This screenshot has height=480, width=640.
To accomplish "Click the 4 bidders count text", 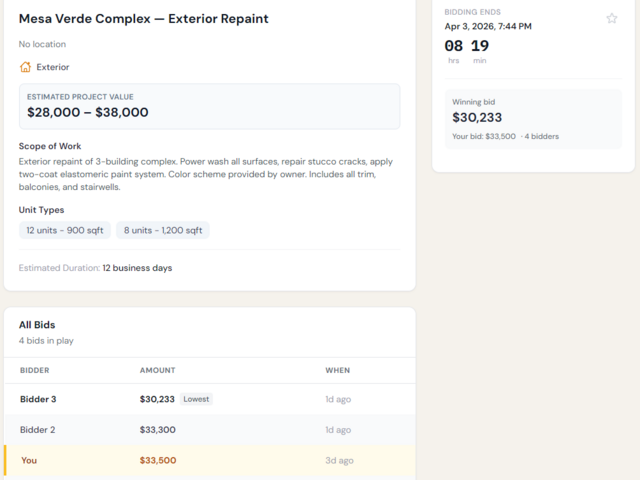I will click(x=542, y=136).
